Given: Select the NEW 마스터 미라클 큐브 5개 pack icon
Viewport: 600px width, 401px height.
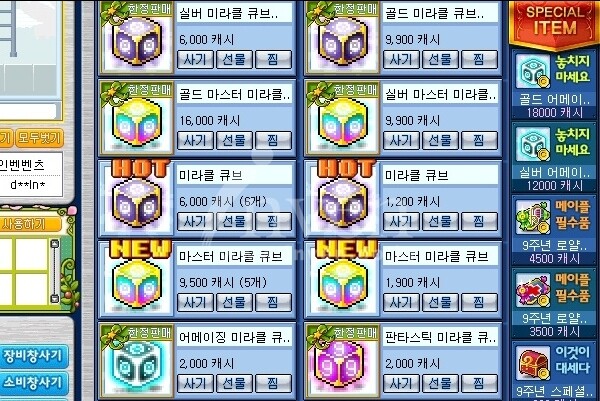Looking at the screenshot, I should tap(137, 285).
